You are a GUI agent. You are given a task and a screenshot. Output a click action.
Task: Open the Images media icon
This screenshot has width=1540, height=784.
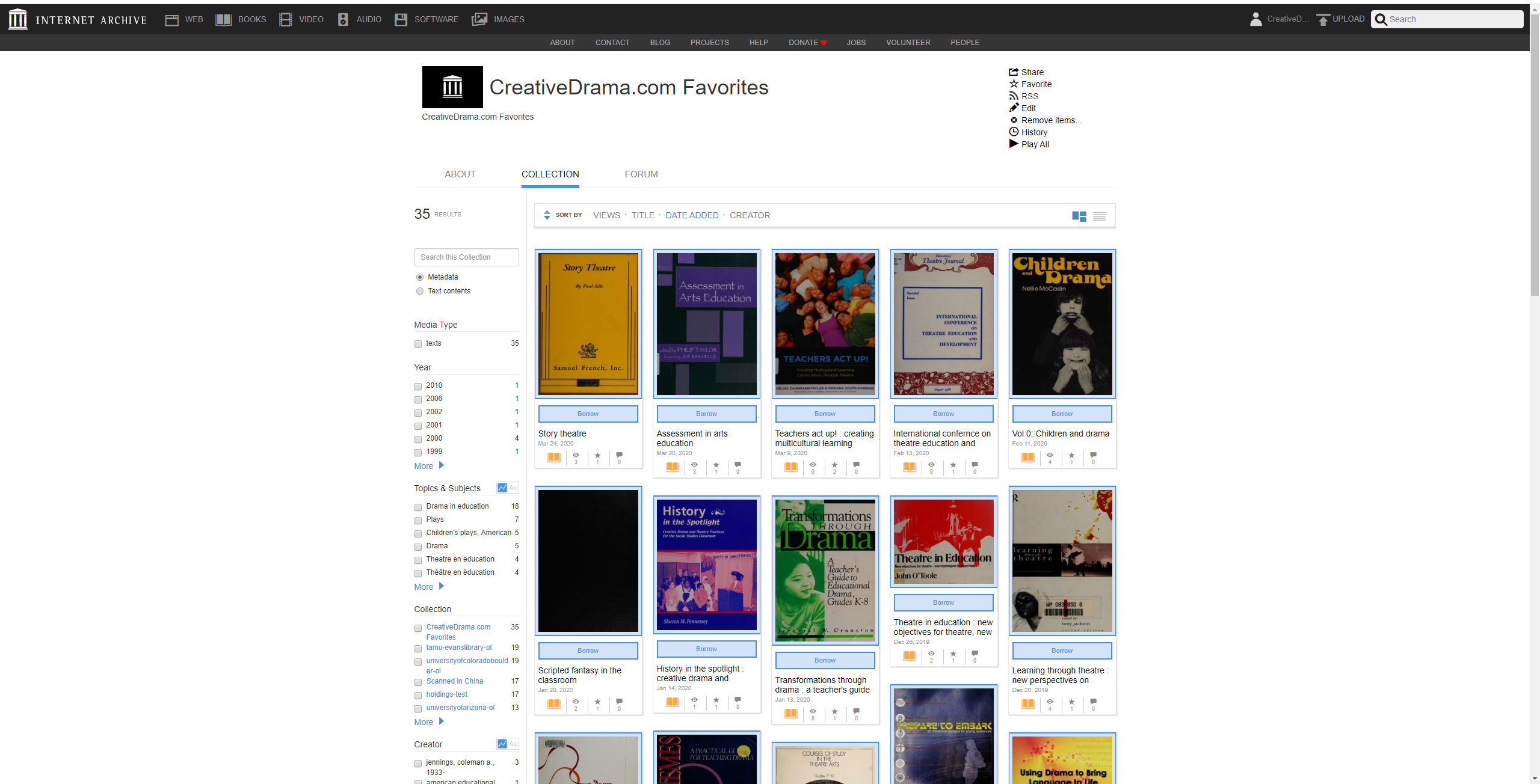[x=479, y=20]
